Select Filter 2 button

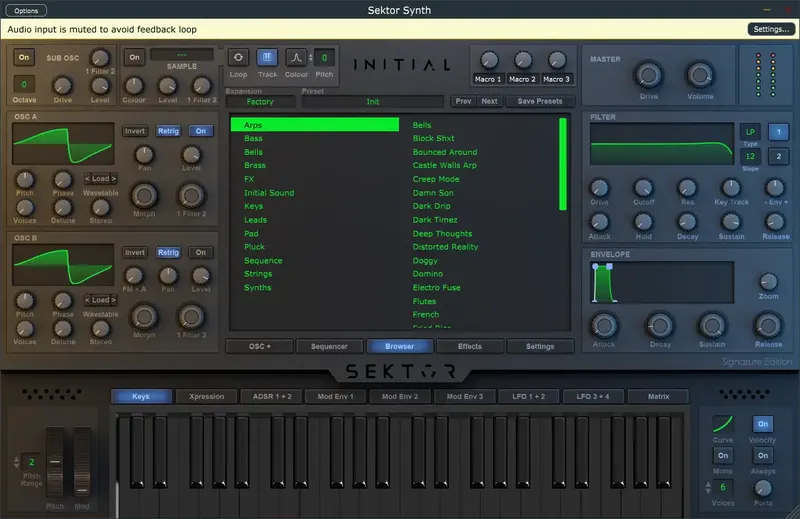click(x=778, y=156)
